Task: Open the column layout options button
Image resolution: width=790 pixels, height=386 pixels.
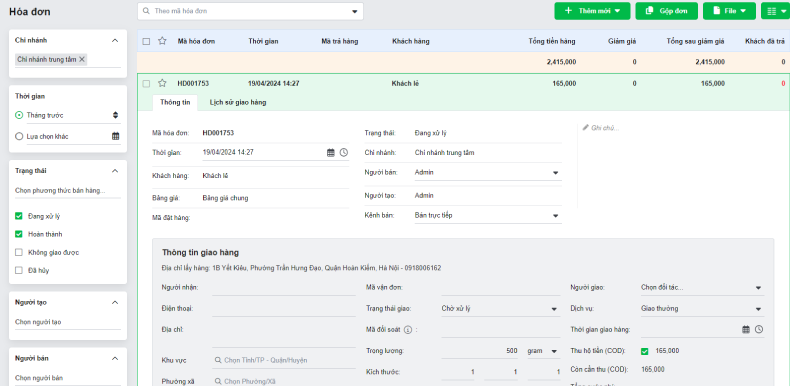Action: [x=776, y=11]
